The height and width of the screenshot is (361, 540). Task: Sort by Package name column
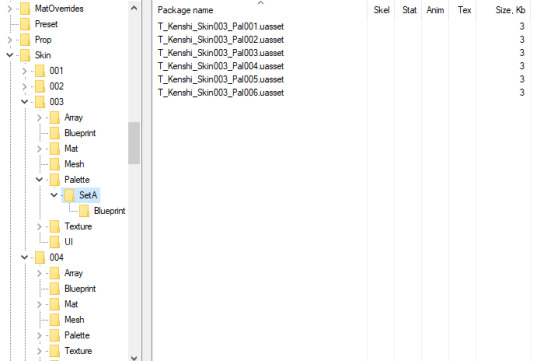(x=260, y=10)
